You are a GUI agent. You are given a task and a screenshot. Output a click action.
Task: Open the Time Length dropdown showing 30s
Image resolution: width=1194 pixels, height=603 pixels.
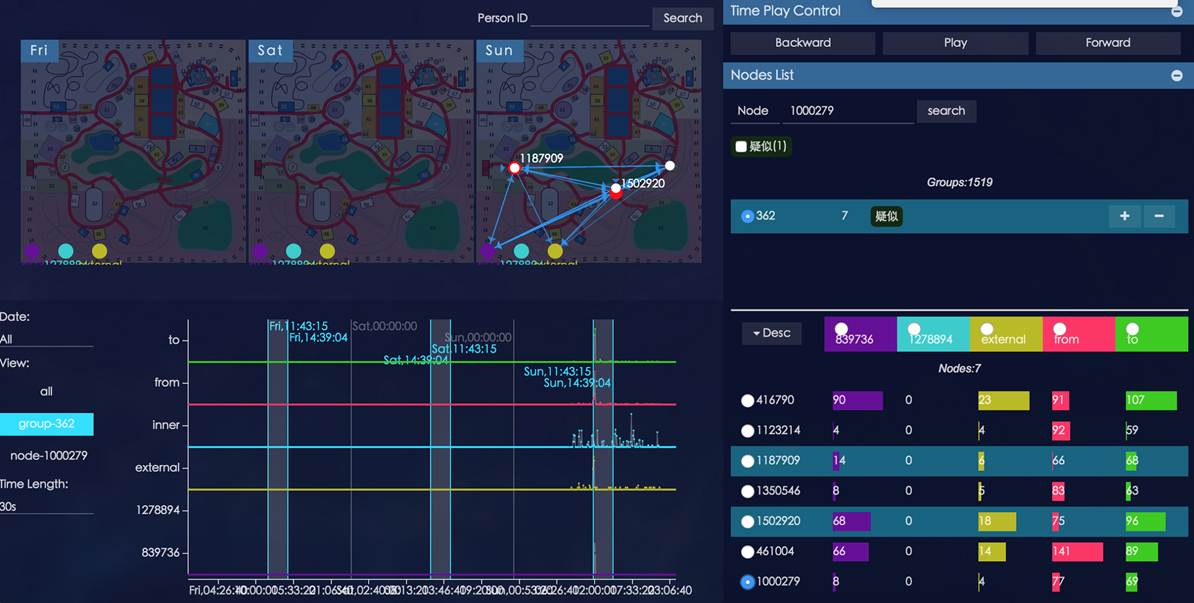[46, 506]
